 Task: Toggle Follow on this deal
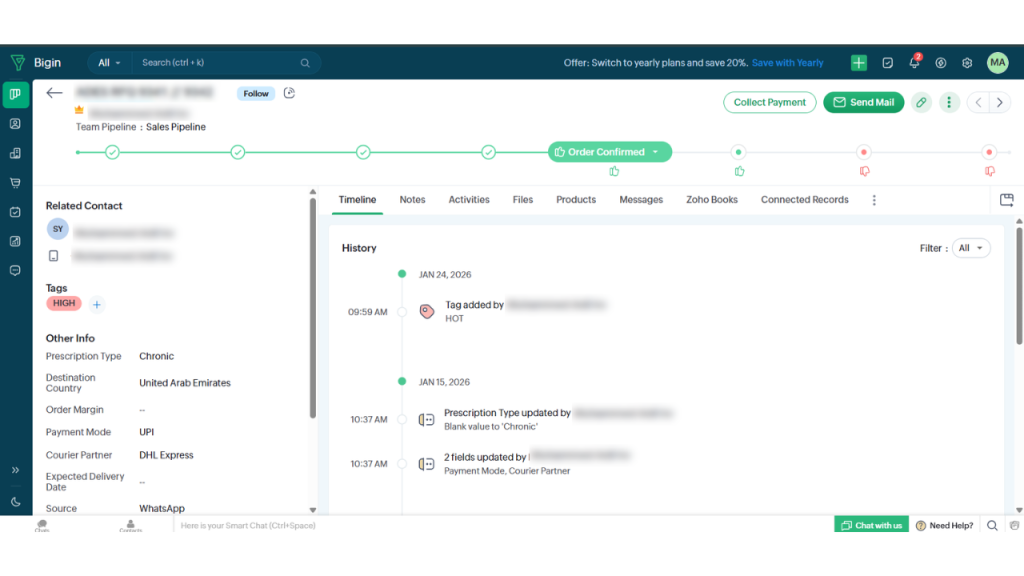(256, 94)
